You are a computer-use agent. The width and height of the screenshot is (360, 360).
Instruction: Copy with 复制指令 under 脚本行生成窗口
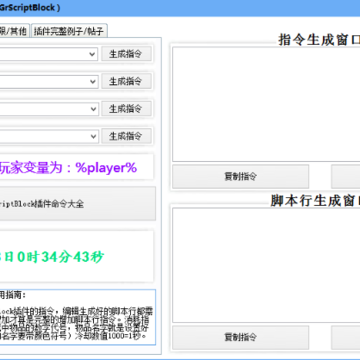pos(240,337)
